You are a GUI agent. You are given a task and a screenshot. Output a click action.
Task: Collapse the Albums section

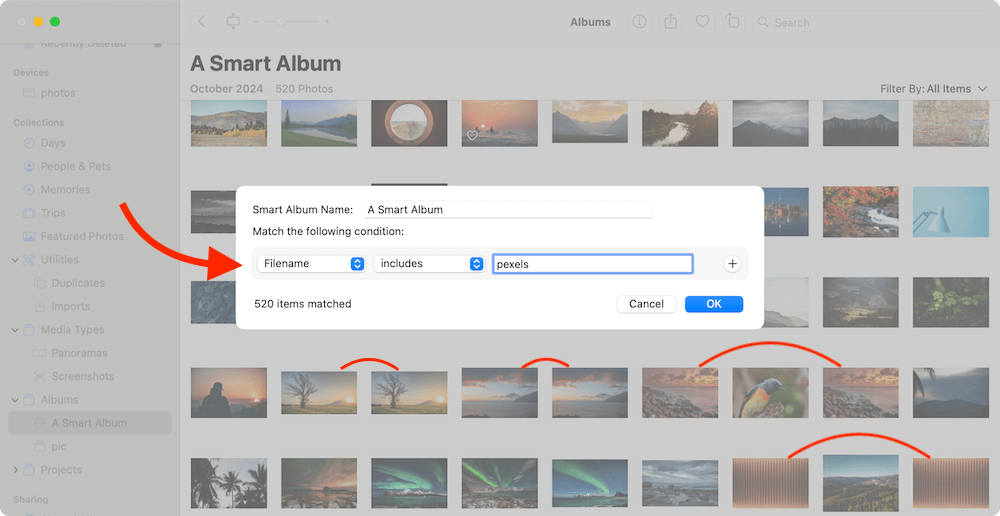point(15,400)
